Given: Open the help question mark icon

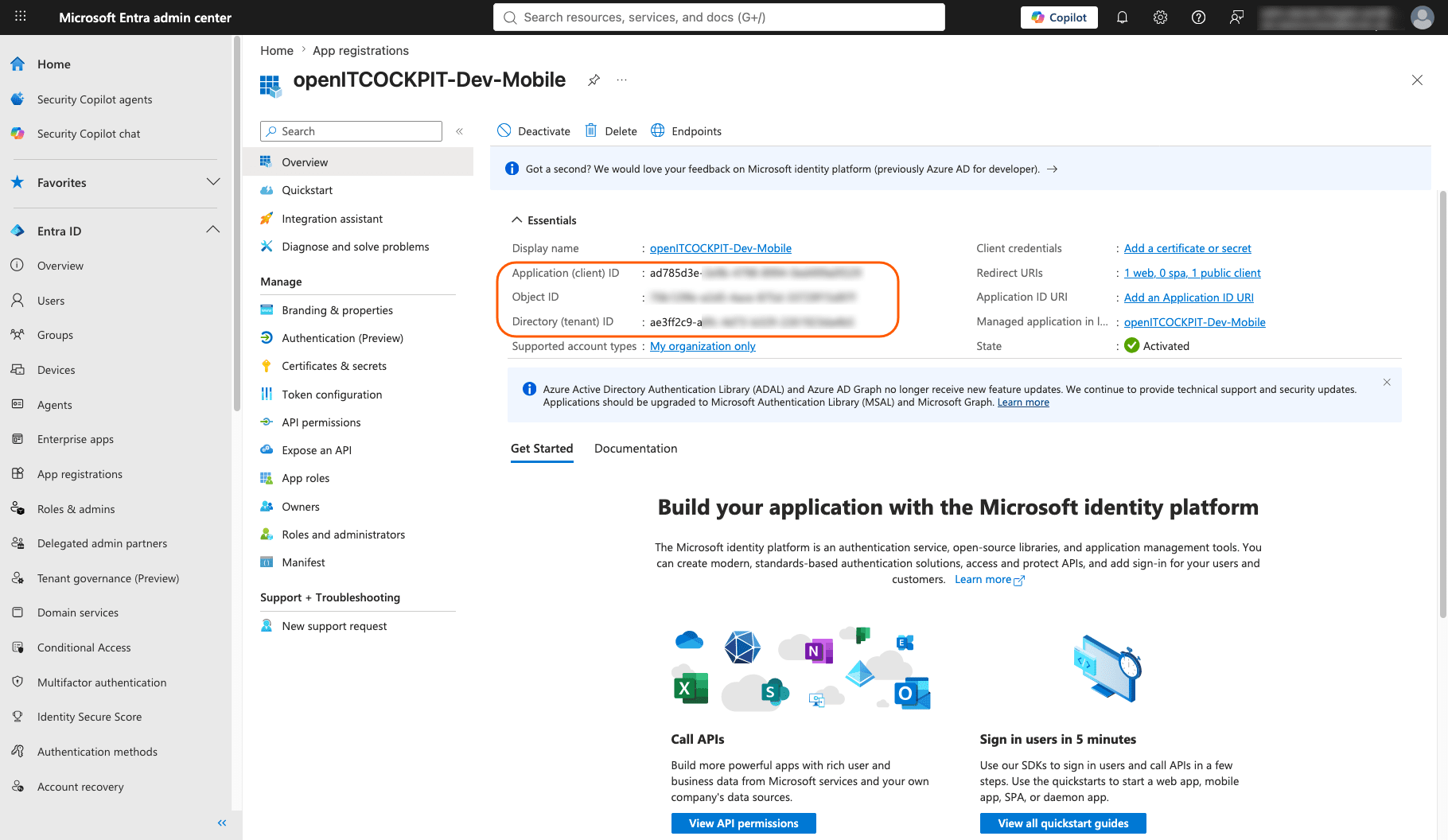Looking at the screenshot, I should (x=1198, y=17).
